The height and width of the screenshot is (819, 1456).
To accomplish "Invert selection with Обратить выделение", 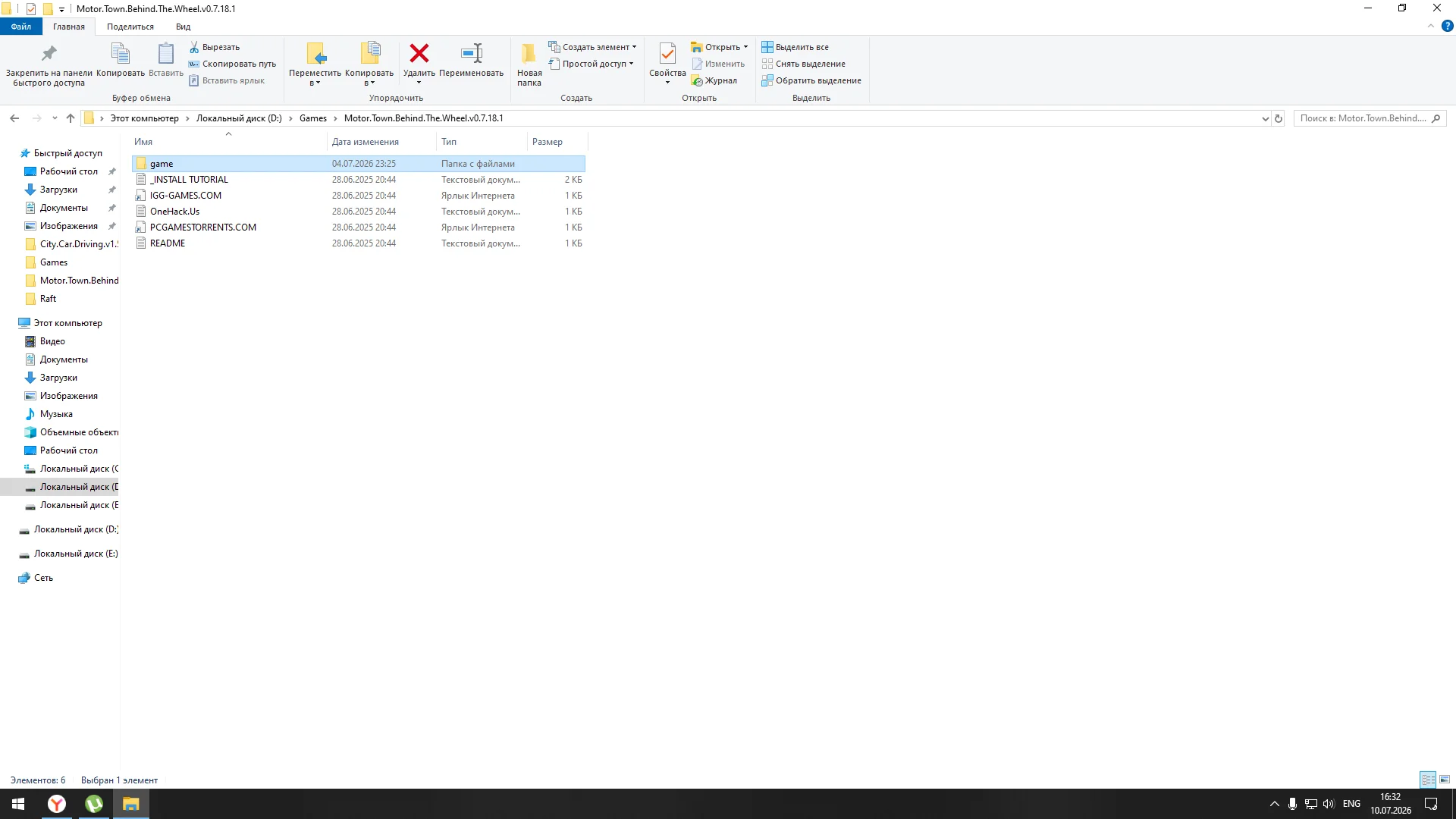I will 811,80.
